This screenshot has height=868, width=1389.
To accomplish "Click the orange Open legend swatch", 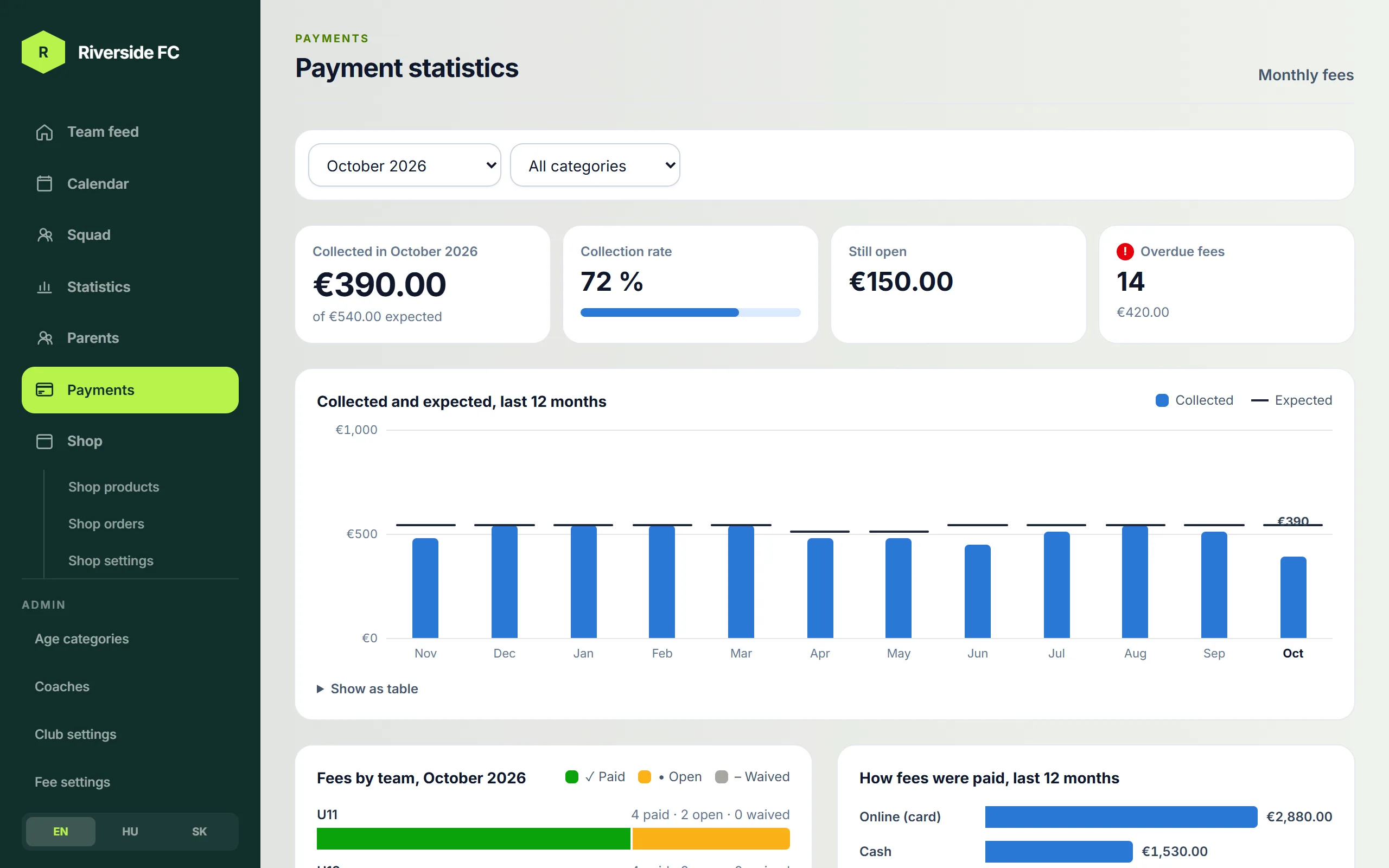I will (x=645, y=777).
